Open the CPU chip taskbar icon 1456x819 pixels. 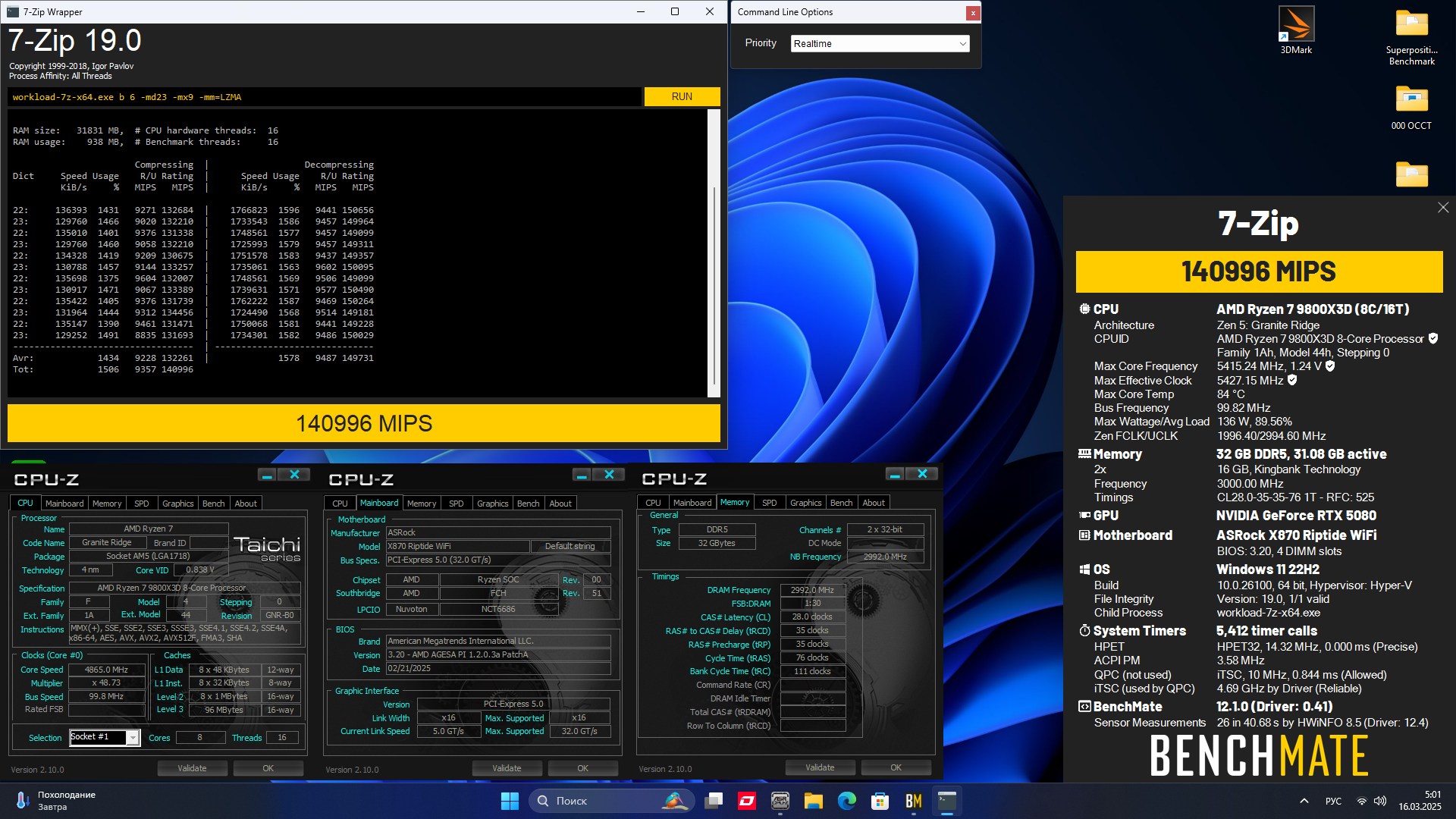[780, 801]
